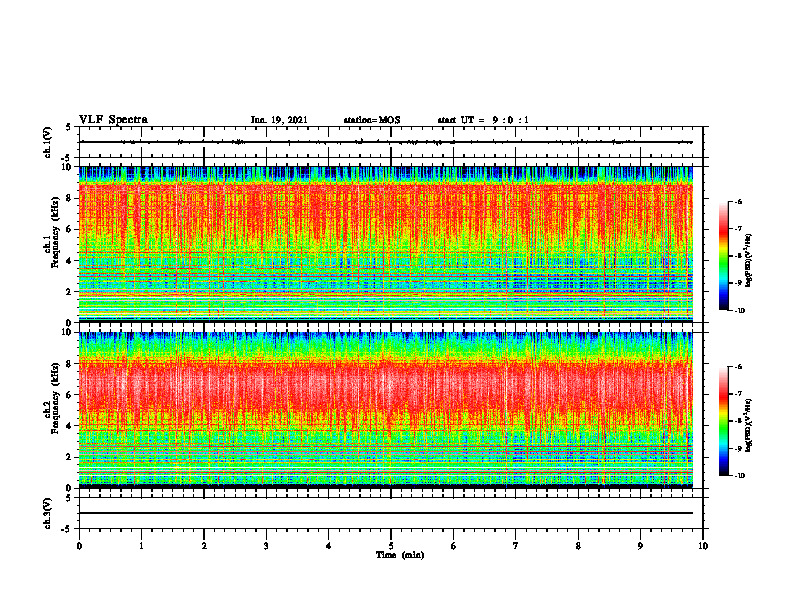Click time axis tick label "7"
The image size is (792, 612).
pyautogui.click(x=516, y=546)
